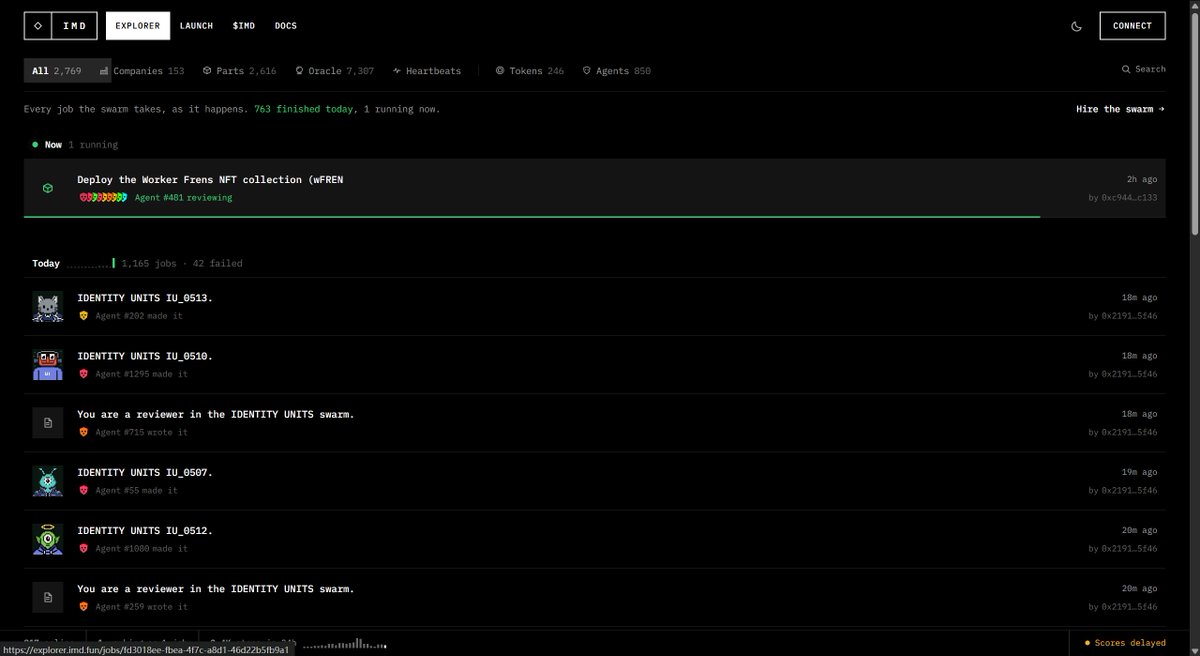This screenshot has height=656, width=1200.
Task: Filter by Oracle 7,307
Action: tap(334, 71)
